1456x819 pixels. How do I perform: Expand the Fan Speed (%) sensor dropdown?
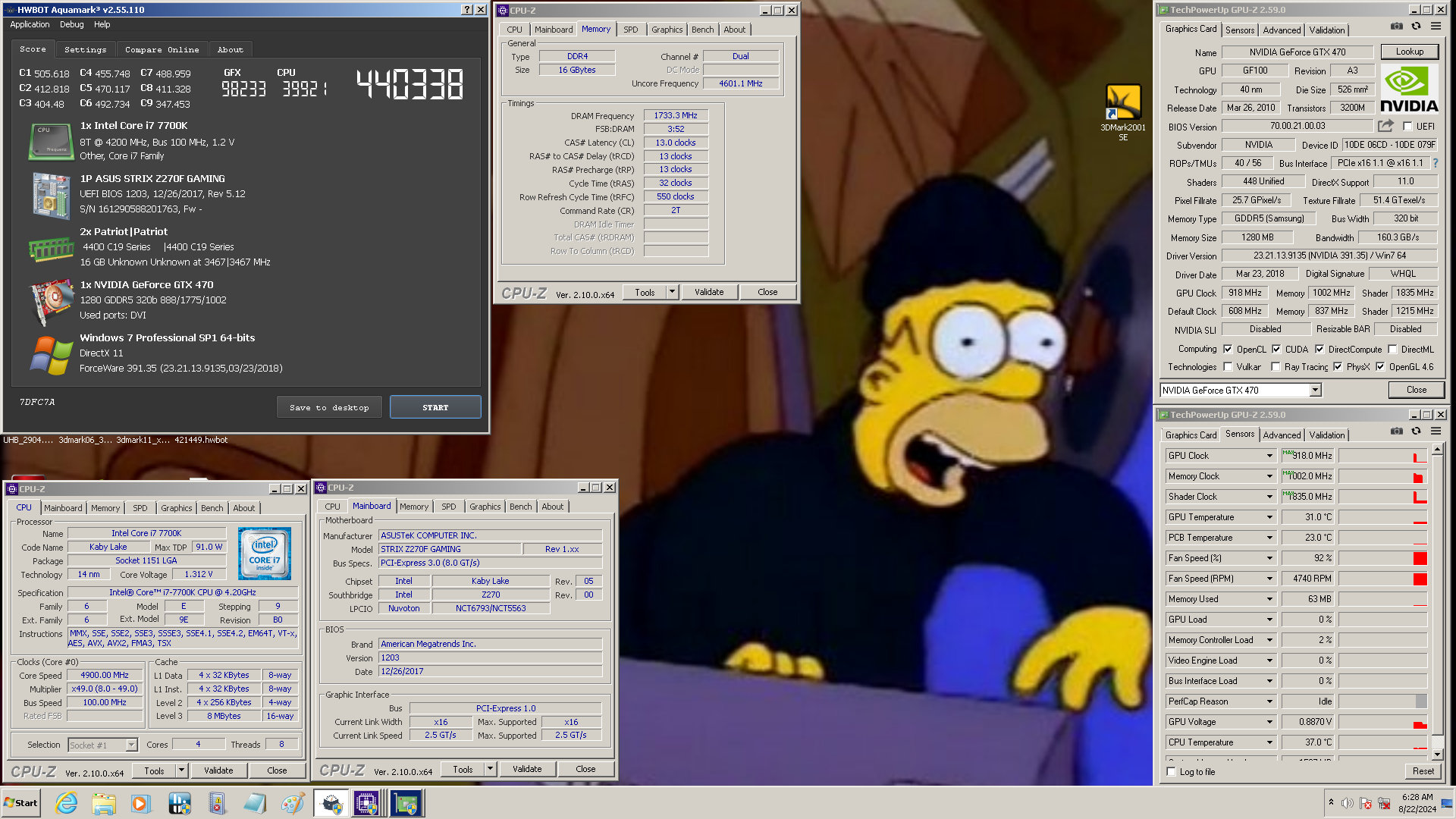point(1269,558)
